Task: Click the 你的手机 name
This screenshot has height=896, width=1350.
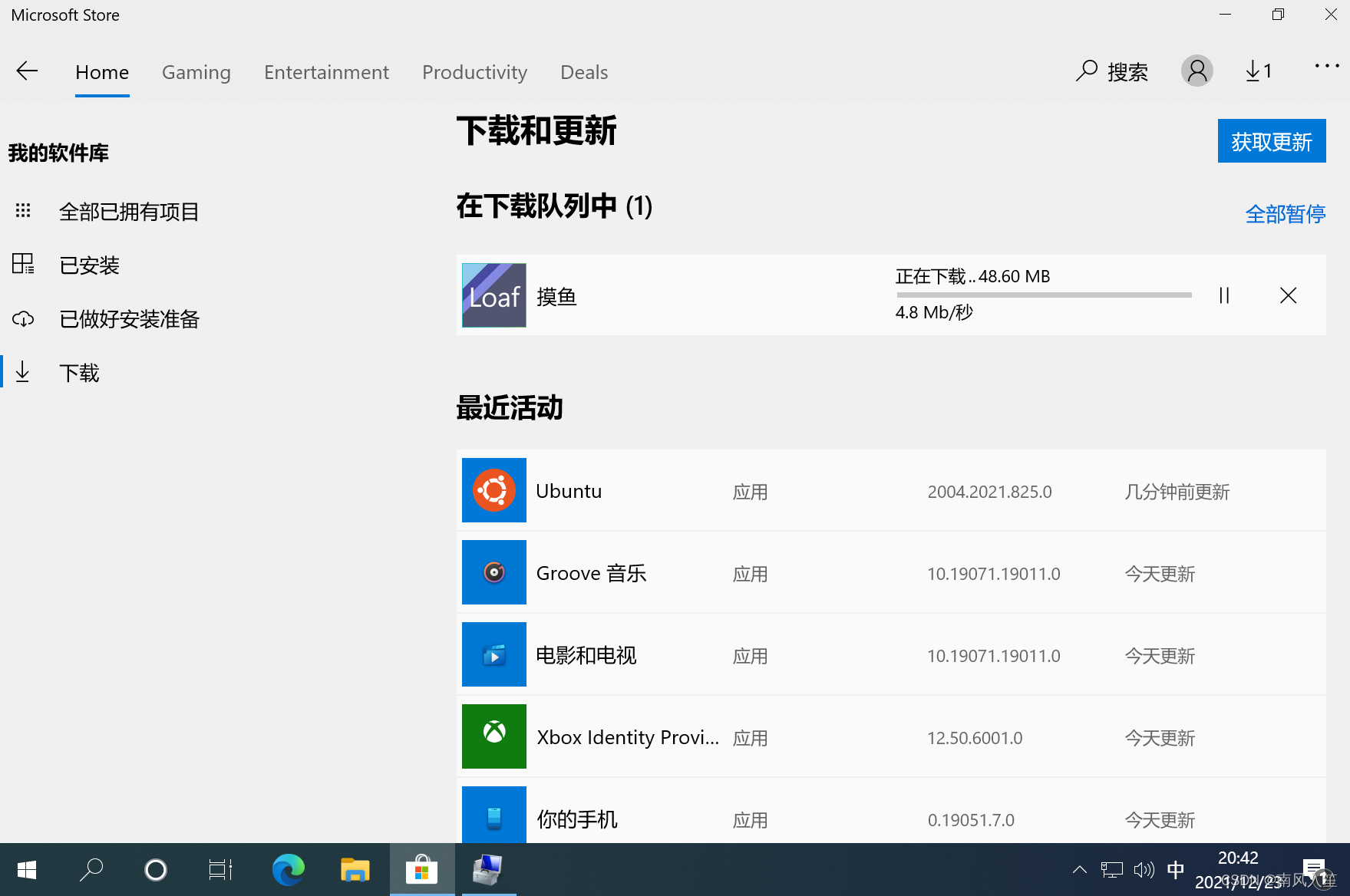Action: 577,819
